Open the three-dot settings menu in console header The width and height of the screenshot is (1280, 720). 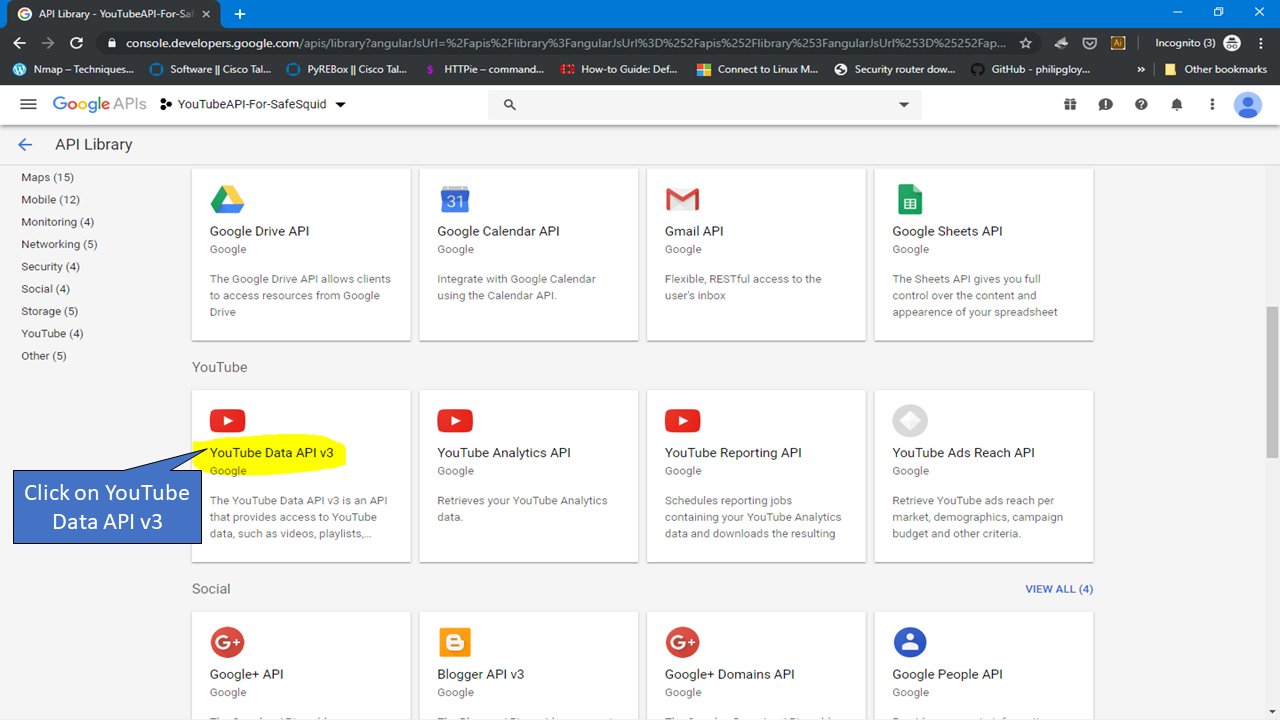point(1212,104)
